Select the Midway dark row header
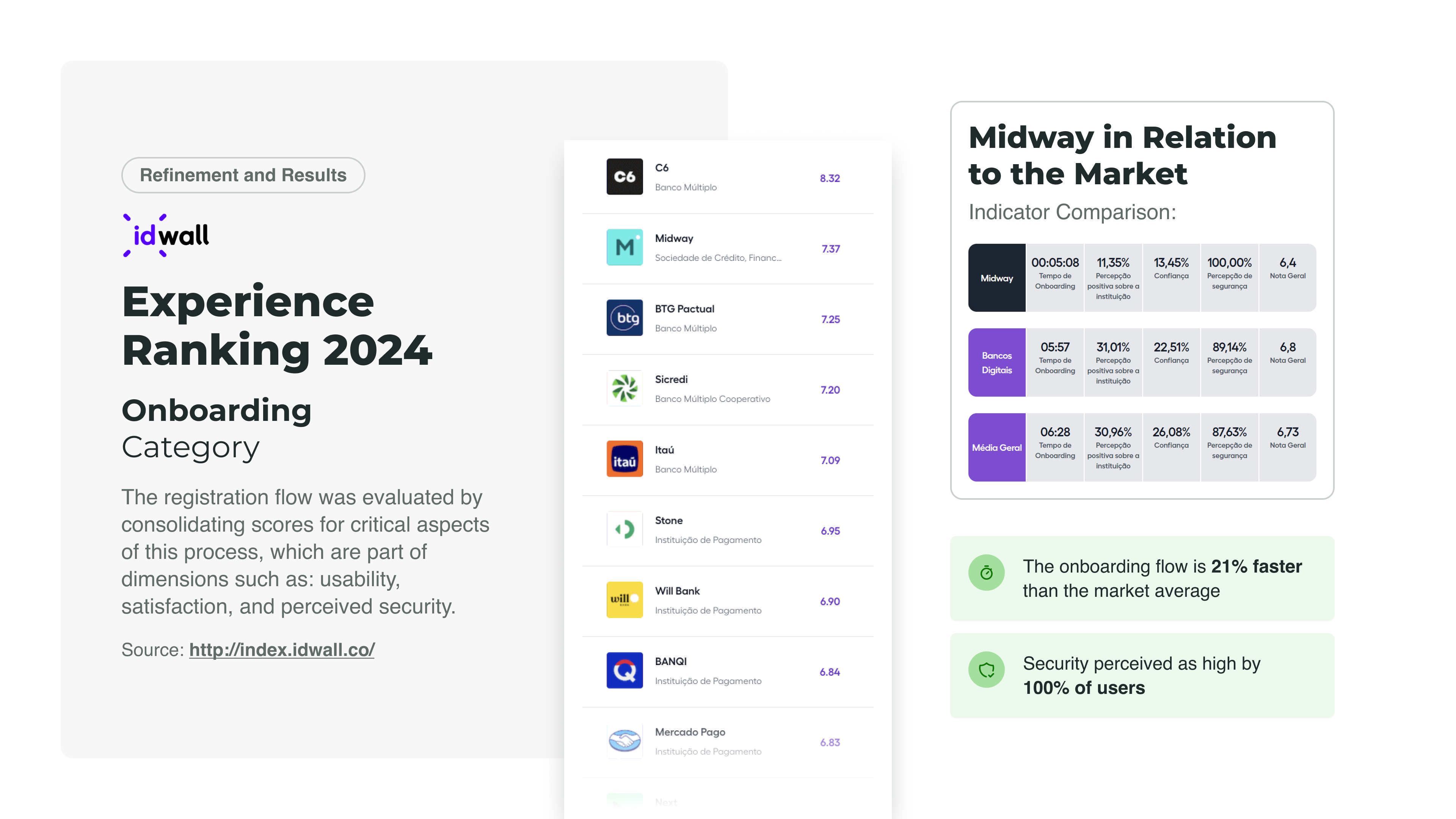This screenshot has height=819, width=1456. point(996,278)
